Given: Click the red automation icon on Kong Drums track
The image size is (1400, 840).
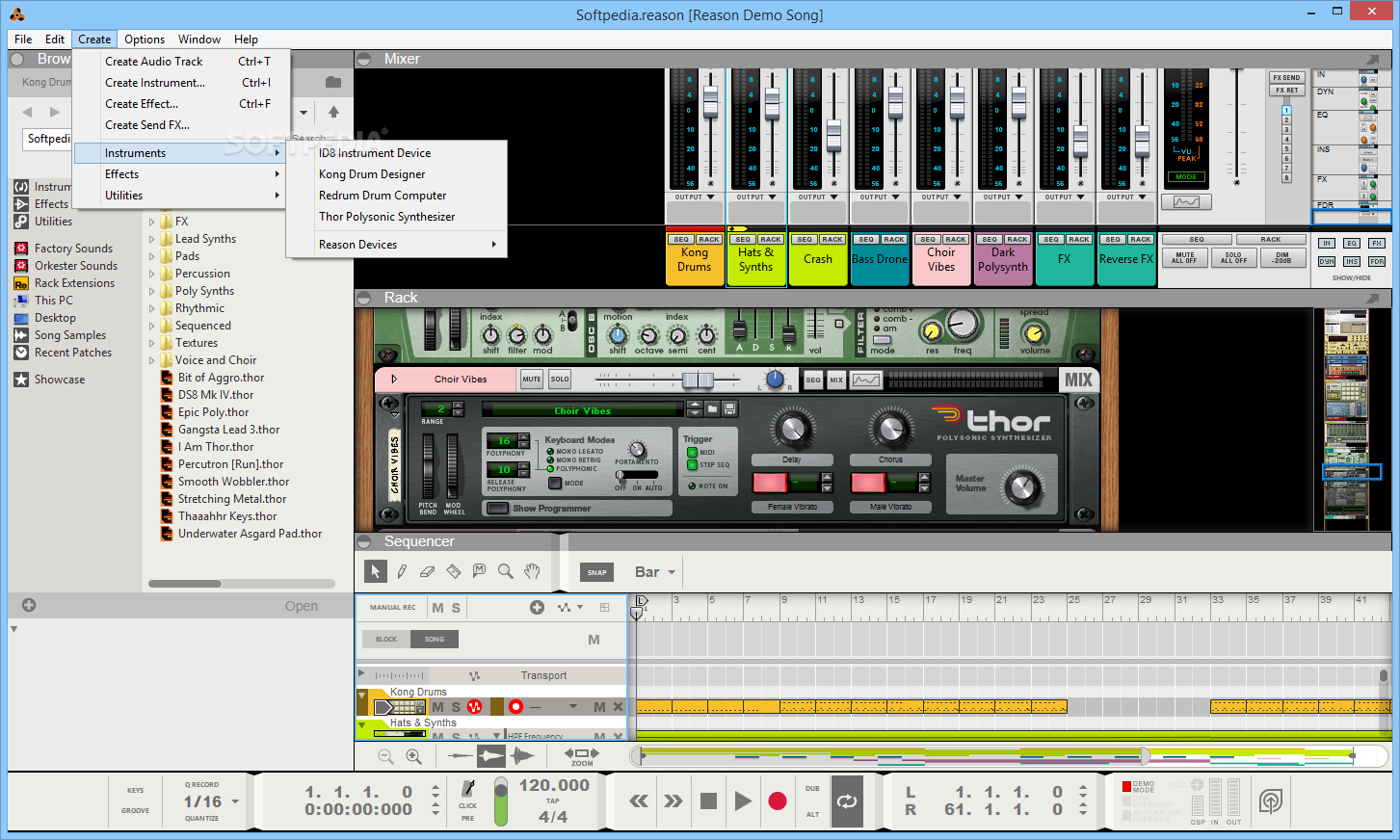Looking at the screenshot, I should click(x=474, y=707).
